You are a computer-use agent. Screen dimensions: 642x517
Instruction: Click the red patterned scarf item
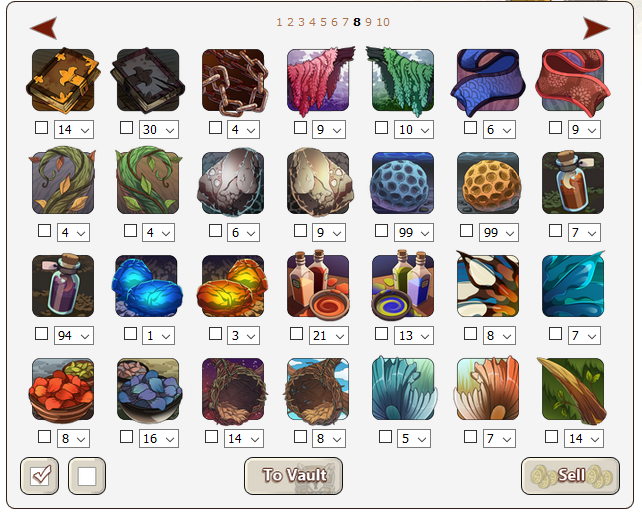coord(572,81)
